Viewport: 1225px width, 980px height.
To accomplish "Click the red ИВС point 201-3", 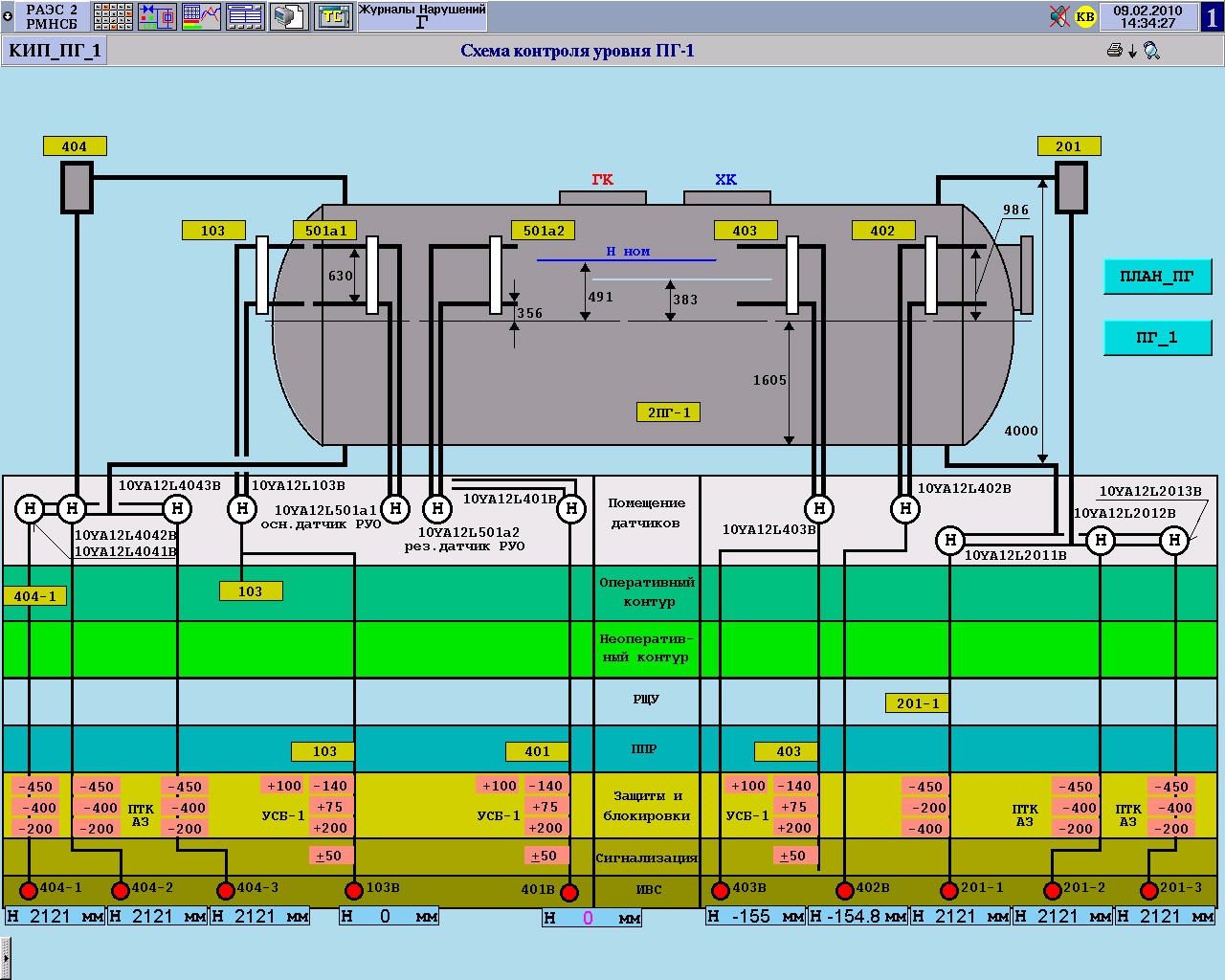I will [1149, 891].
